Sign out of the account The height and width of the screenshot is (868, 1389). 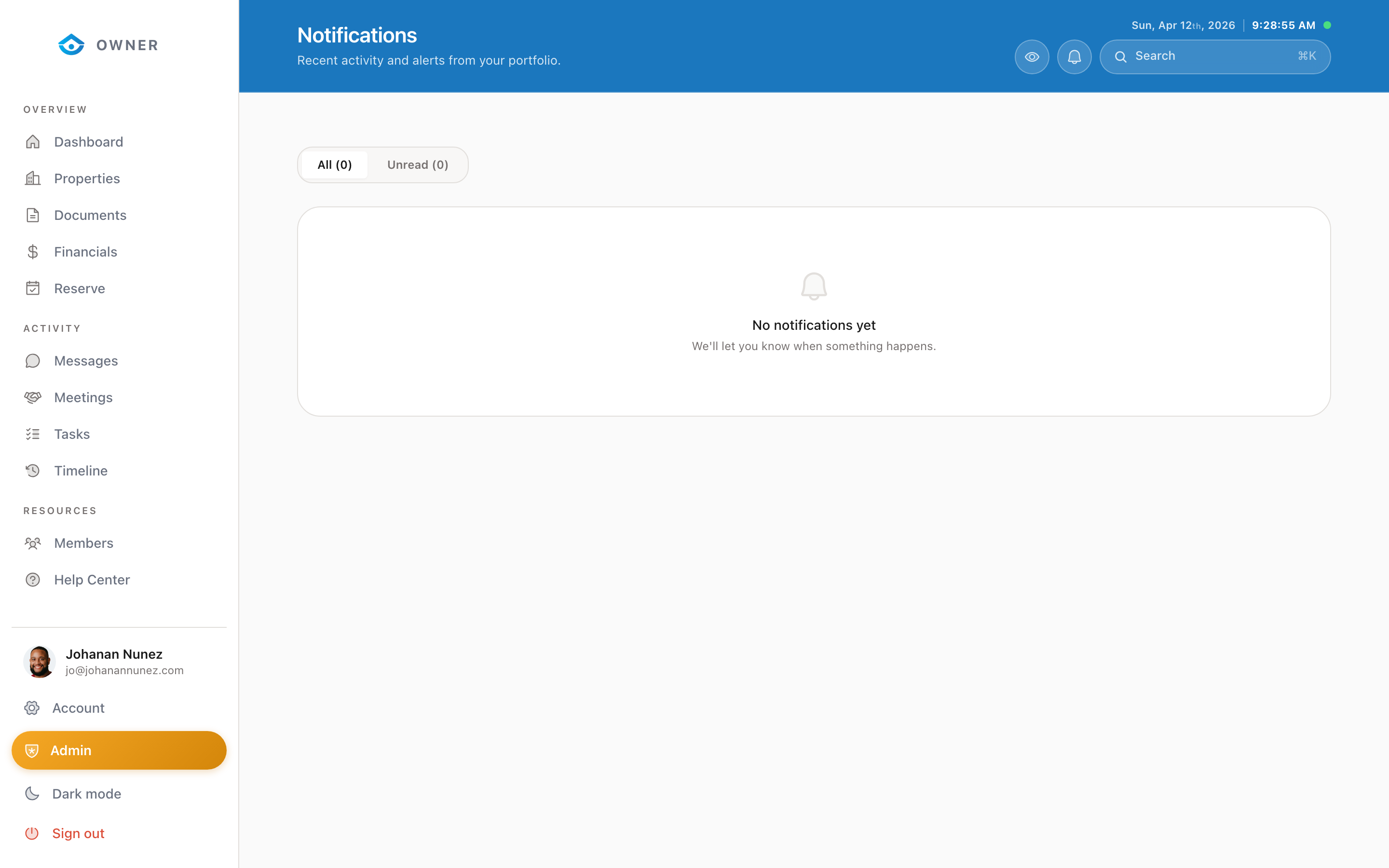click(78, 833)
